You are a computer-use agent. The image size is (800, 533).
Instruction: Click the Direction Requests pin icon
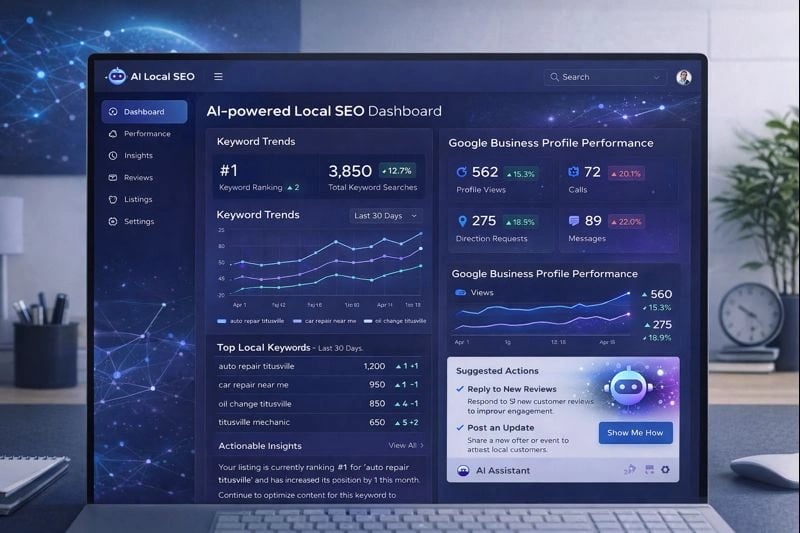pyautogui.click(x=462, y=221)
